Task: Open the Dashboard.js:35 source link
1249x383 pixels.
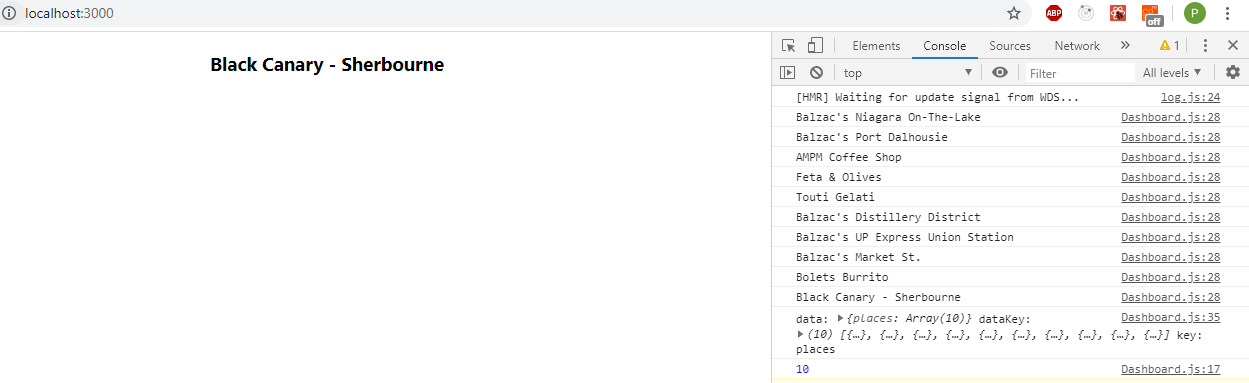Action: pos(1170,317)
